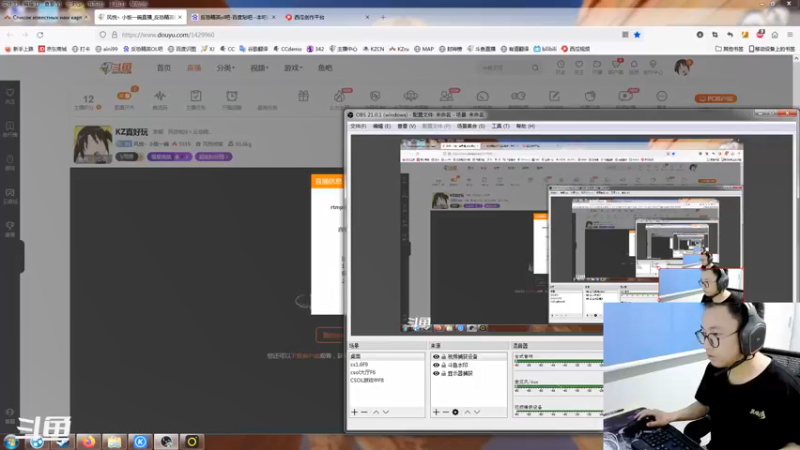Image resolution: width=800 pixels, height=450 pixels.
Task: Move scene up with the up arrow
Action: [376, 412]
